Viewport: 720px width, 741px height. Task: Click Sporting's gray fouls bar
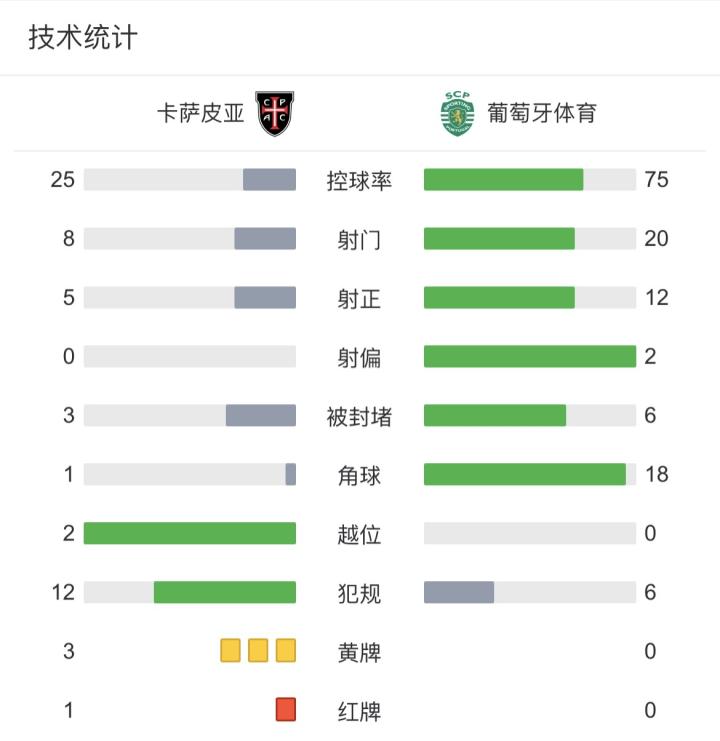pyautogui.click(x=459, y=592)
